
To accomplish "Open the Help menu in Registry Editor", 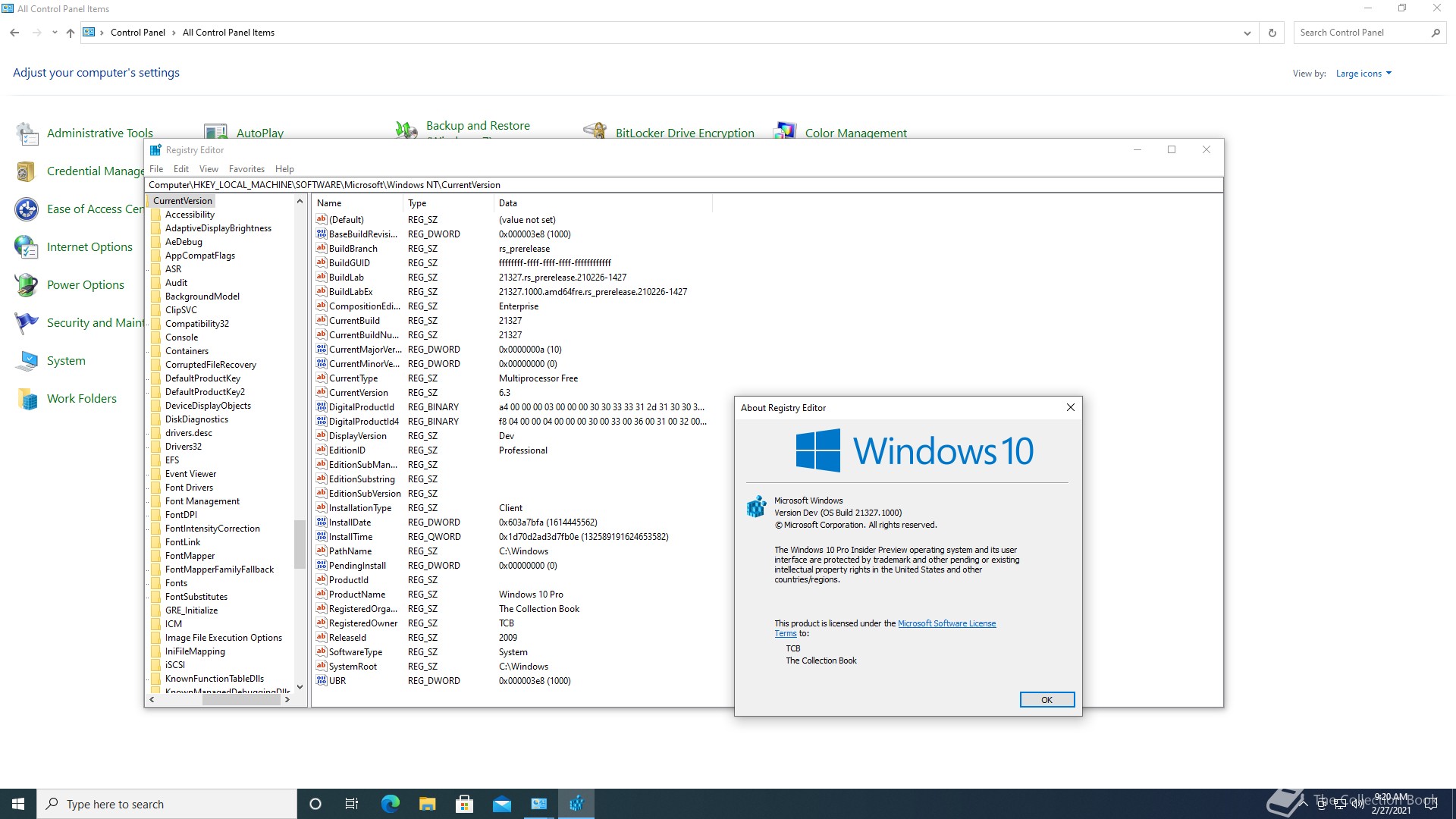I will [285, 169].
